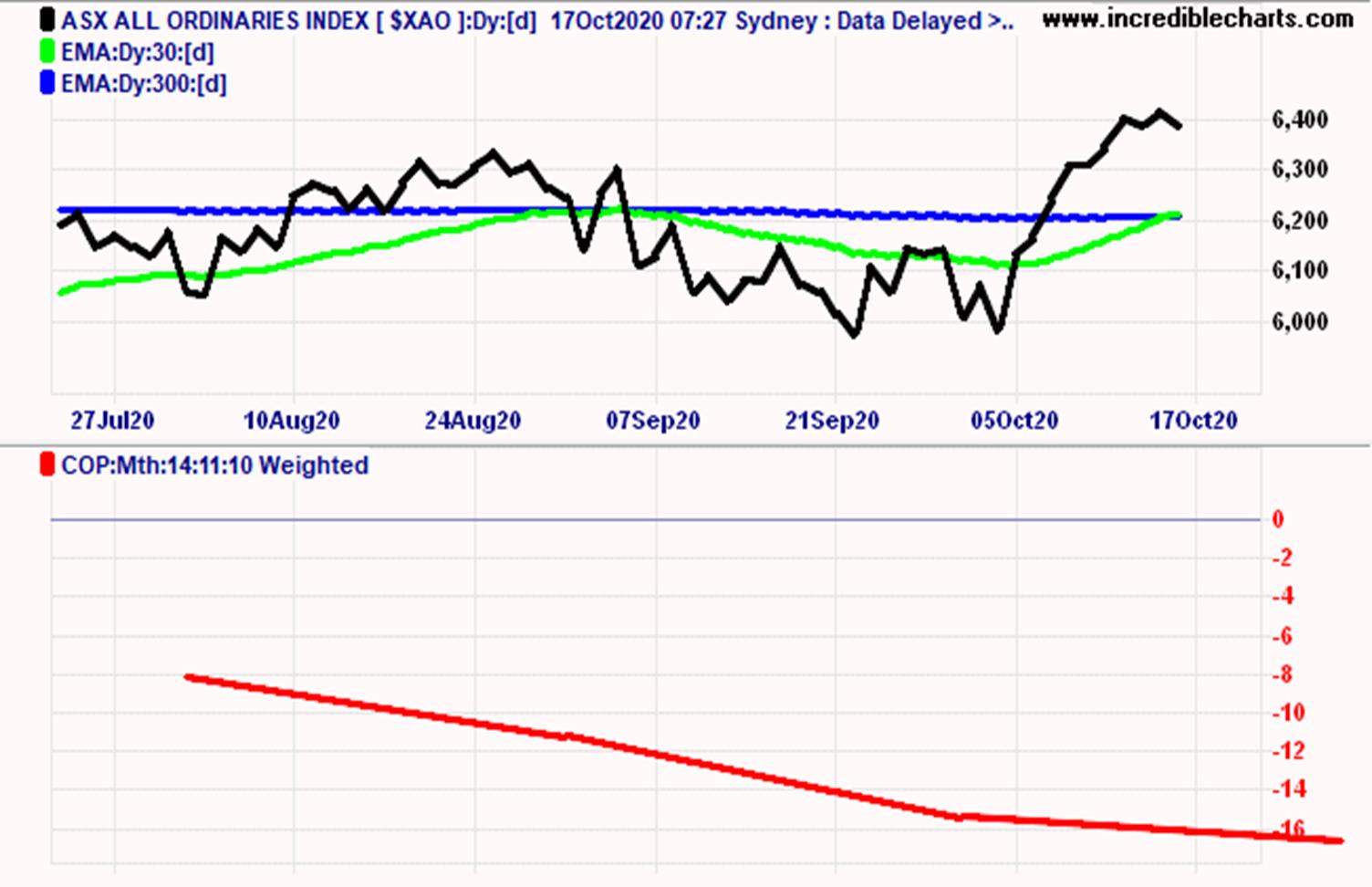Select the EMA:Dy:30:[d] legend label
The height and width of the screenshot is (887, 1372).
pyautogui.click(x=138, y=52)
